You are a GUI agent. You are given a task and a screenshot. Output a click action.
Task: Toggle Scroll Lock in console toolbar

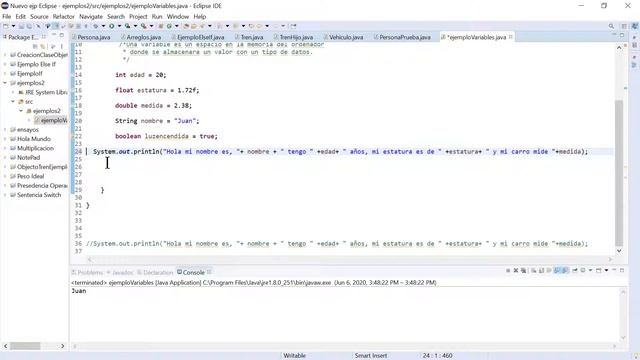point(542,270)
